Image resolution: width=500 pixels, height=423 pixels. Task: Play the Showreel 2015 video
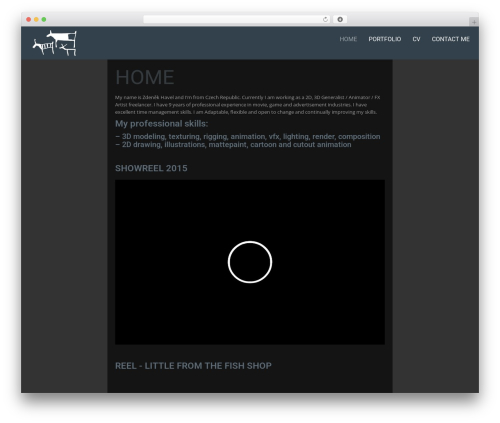[x=250, y=262]
